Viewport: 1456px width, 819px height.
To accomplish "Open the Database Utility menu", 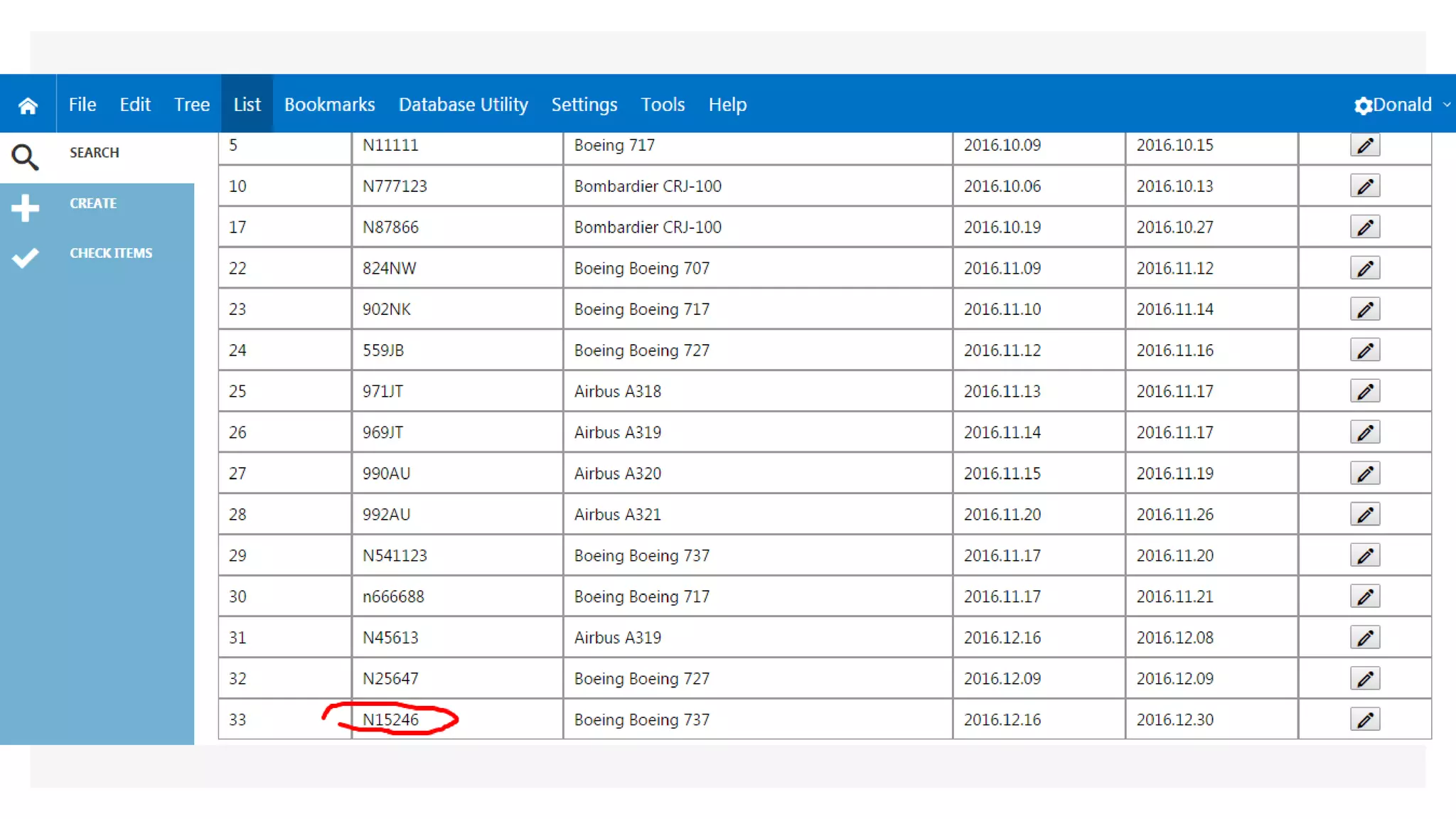I will [x=463, y=105].
